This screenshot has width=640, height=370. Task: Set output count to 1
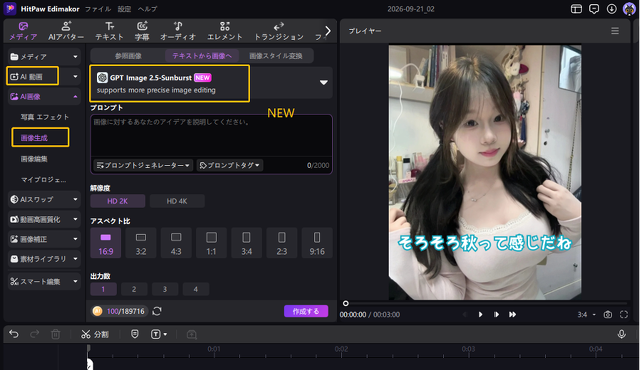click(103, 289)
